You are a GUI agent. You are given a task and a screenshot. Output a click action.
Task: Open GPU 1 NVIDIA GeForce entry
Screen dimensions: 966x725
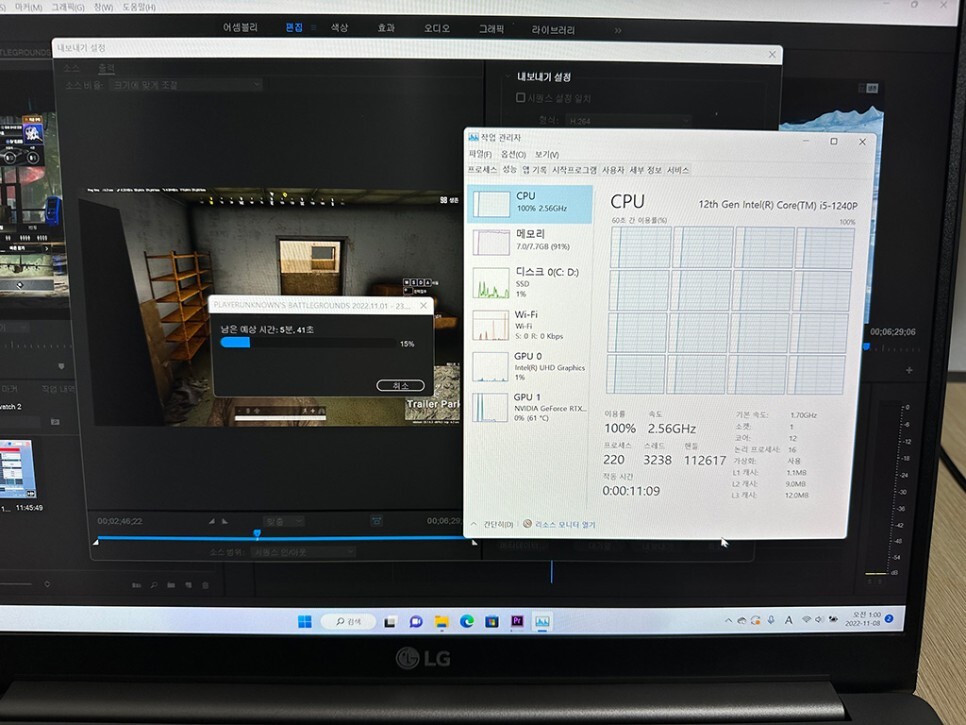coord(530,407)
